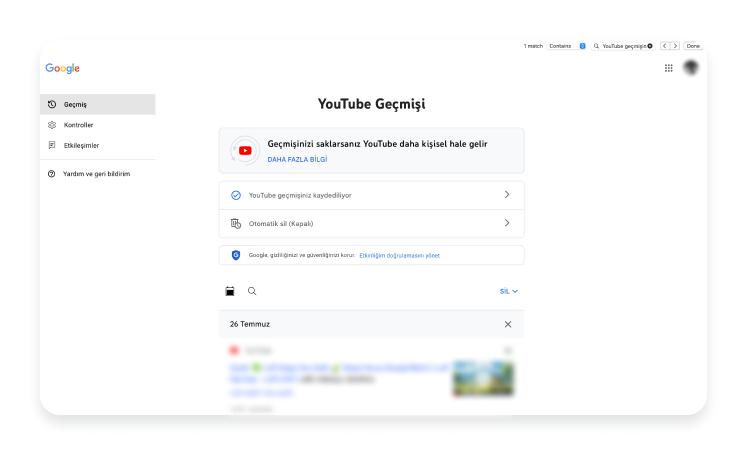Open Yardım ve geri bildirim
This screenshot has width=750, height=456.
(x=98, y=174)
